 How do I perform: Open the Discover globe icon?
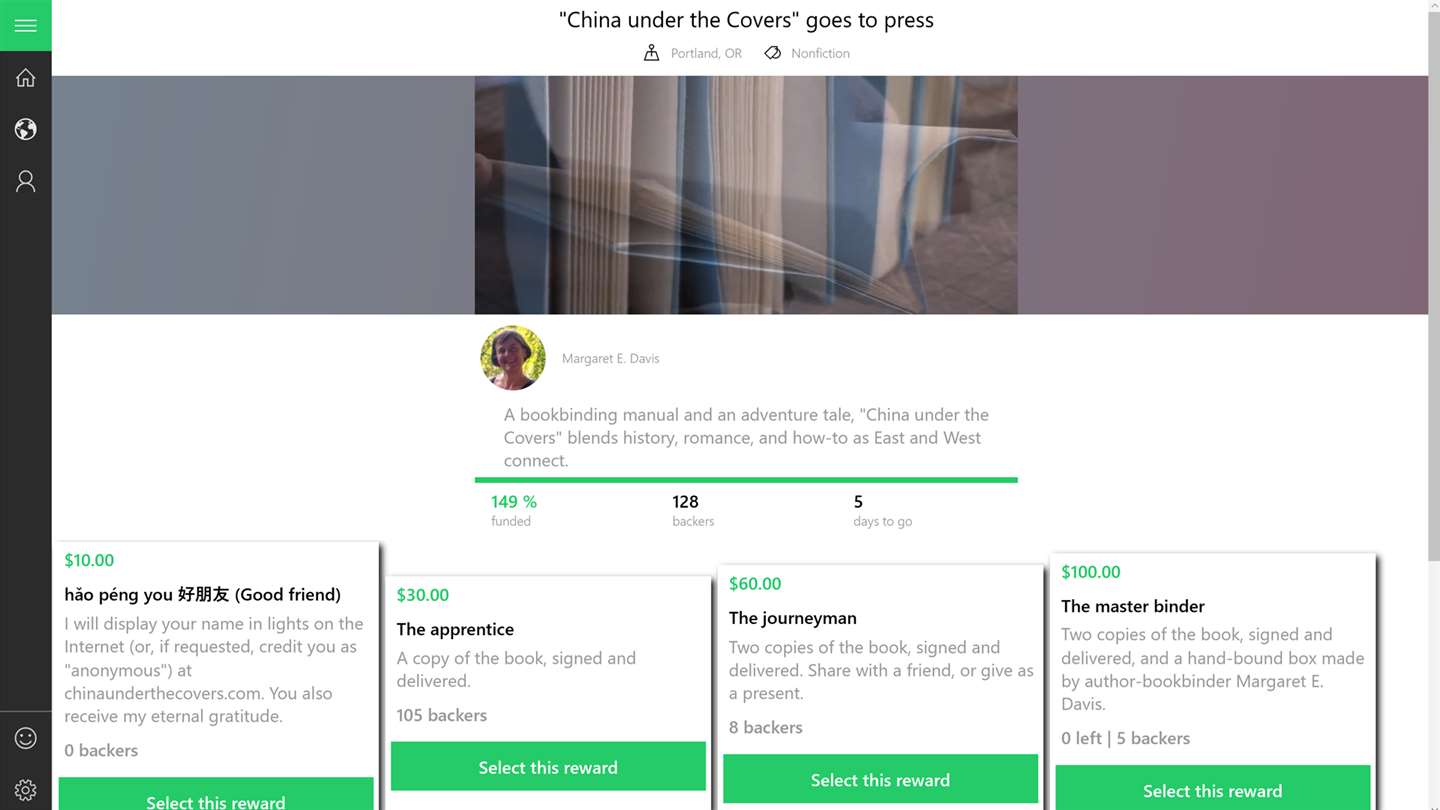(x=26, y=129)
